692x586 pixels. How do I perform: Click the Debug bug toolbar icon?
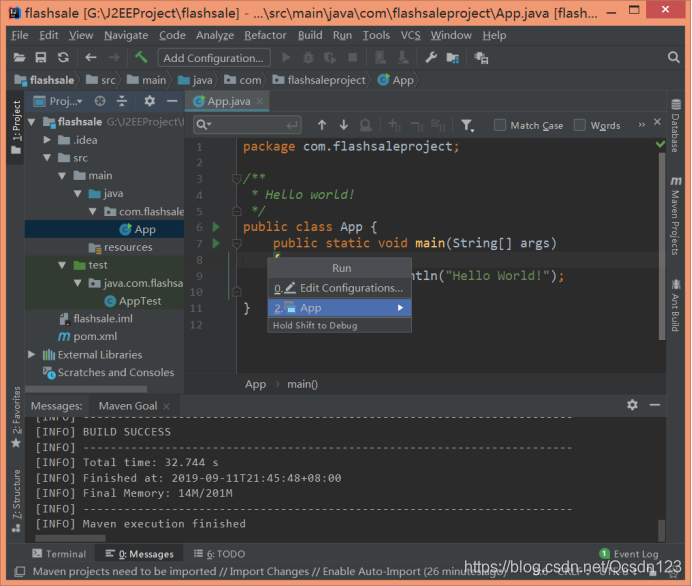coord(308,57)
